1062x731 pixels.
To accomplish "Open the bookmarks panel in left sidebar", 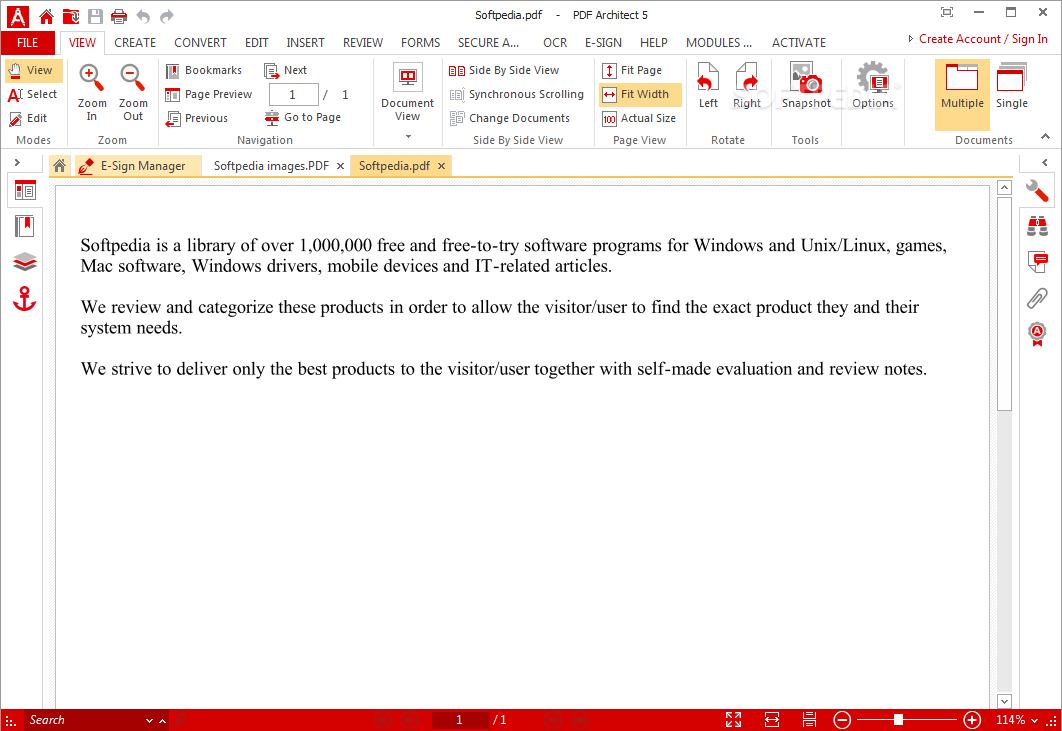I will (25, 226).
